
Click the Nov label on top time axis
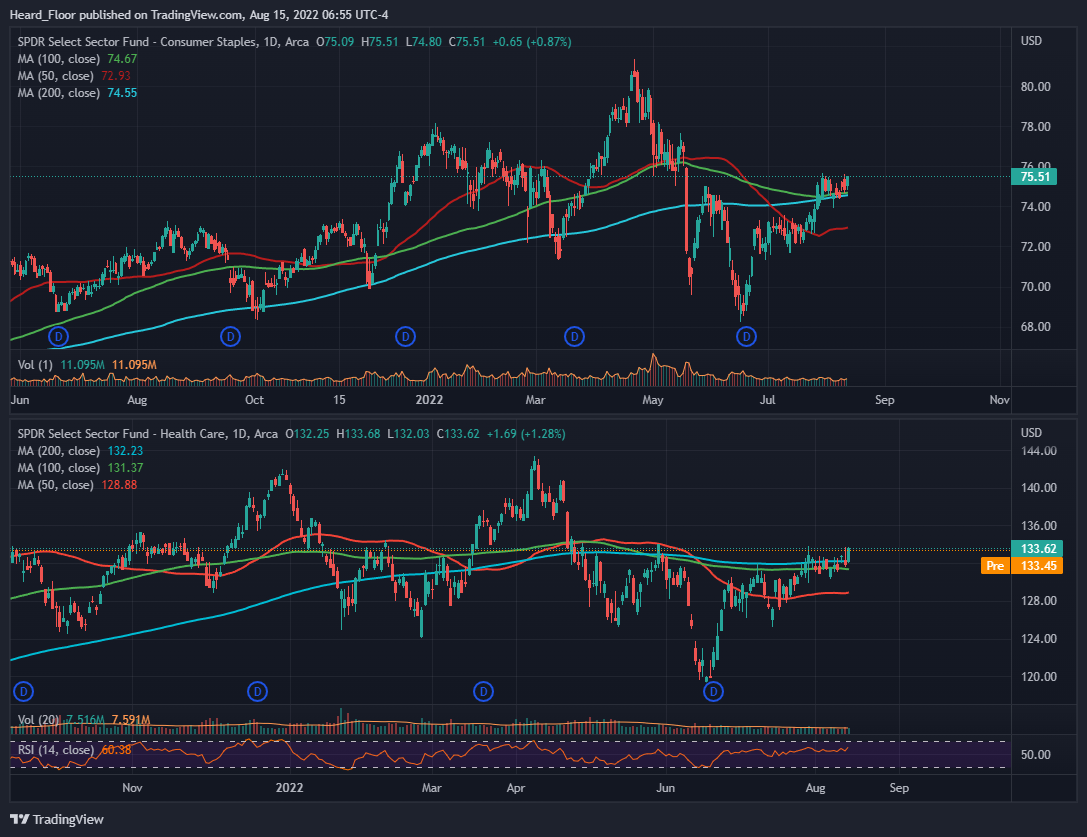click(999, 399)
